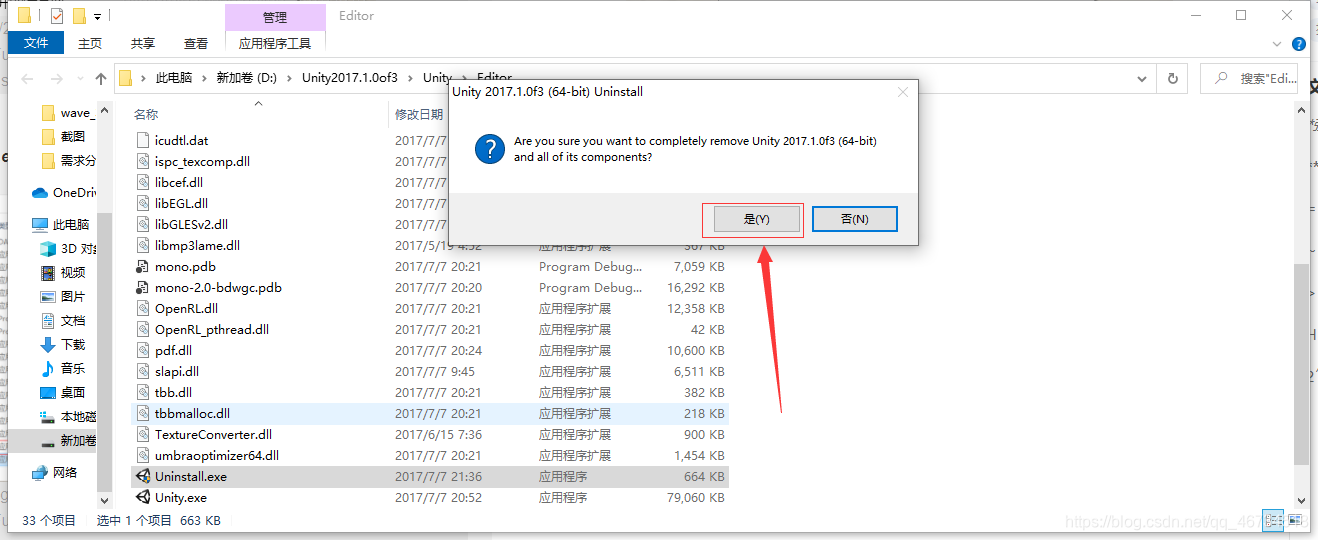Expand the chevron after Unity2017.1.0of3 in breadcrumb
The image size is (1318, 540).
pos(410,78)
